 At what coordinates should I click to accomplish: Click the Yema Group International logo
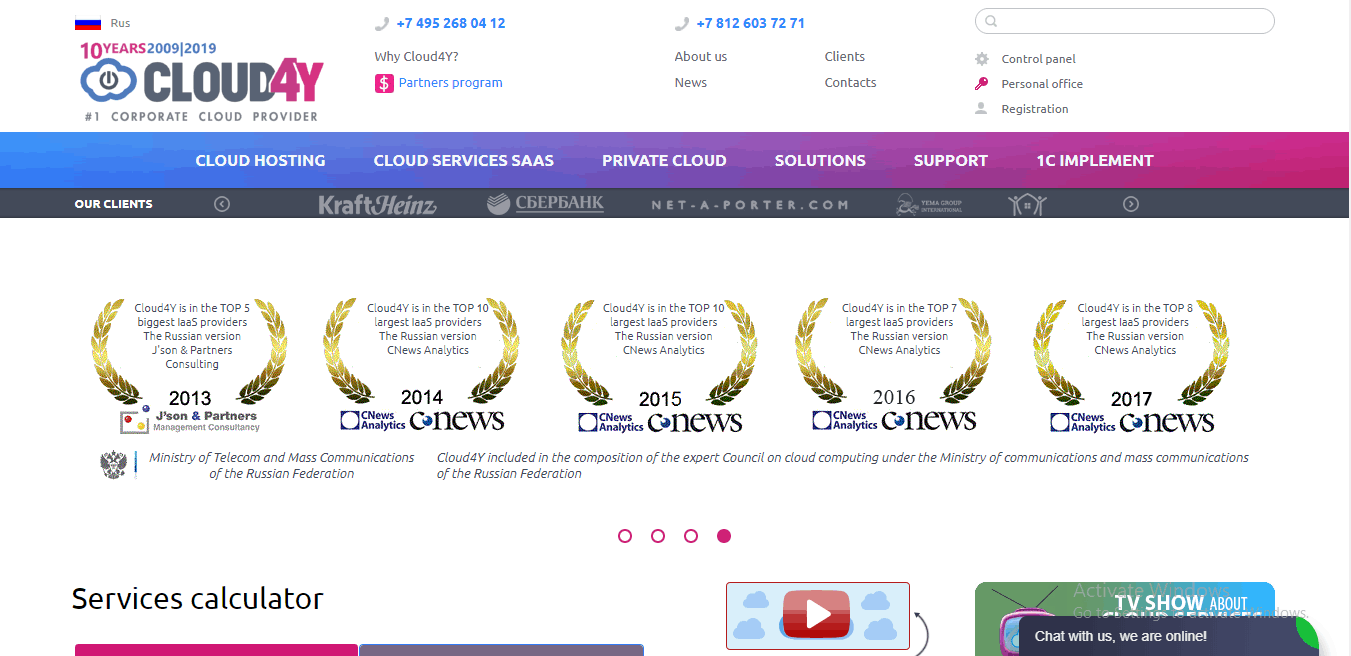coord(929,204)
